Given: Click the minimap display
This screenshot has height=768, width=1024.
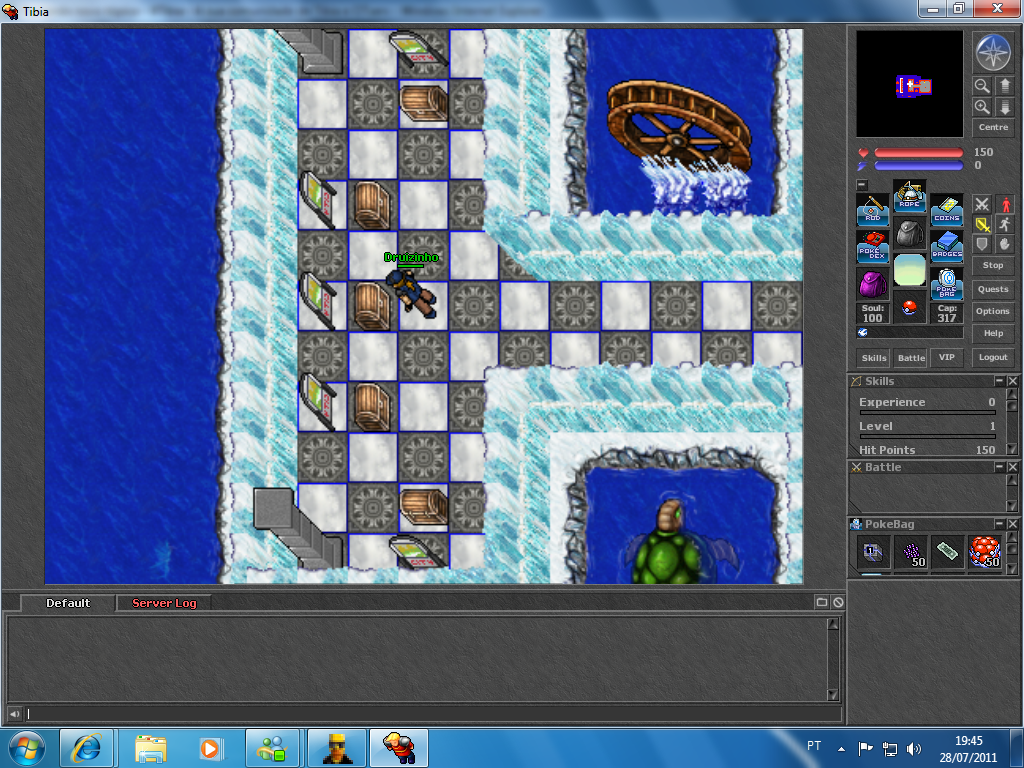Looking at the screenshot, I should click(x=909, y=84).
